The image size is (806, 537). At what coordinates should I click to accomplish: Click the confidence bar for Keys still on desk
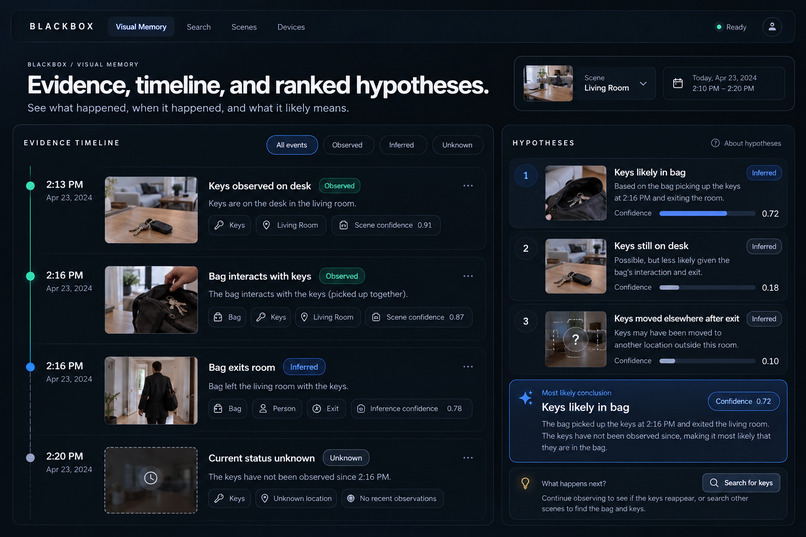tap(707, 287)
